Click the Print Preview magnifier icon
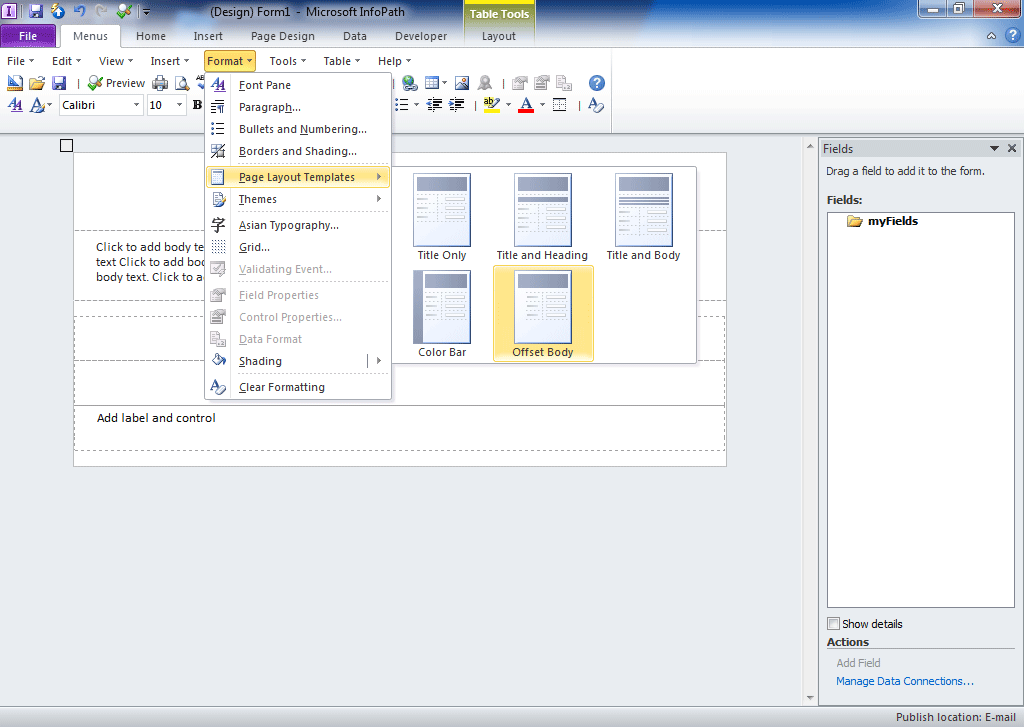Image resolution: width=1024 pixels, height=727 pixels. tap(182, 83)
